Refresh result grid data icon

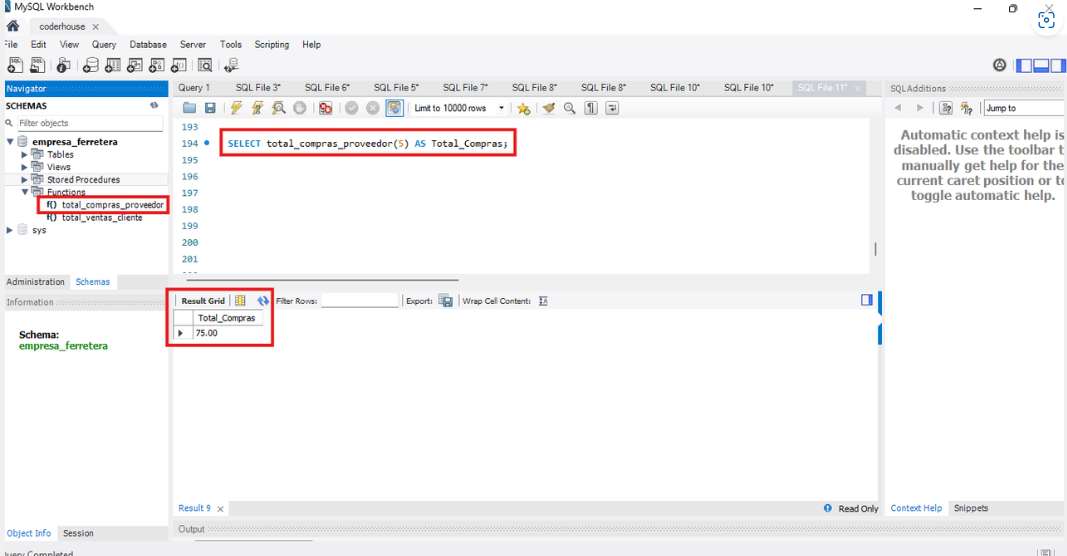[263, 301]
